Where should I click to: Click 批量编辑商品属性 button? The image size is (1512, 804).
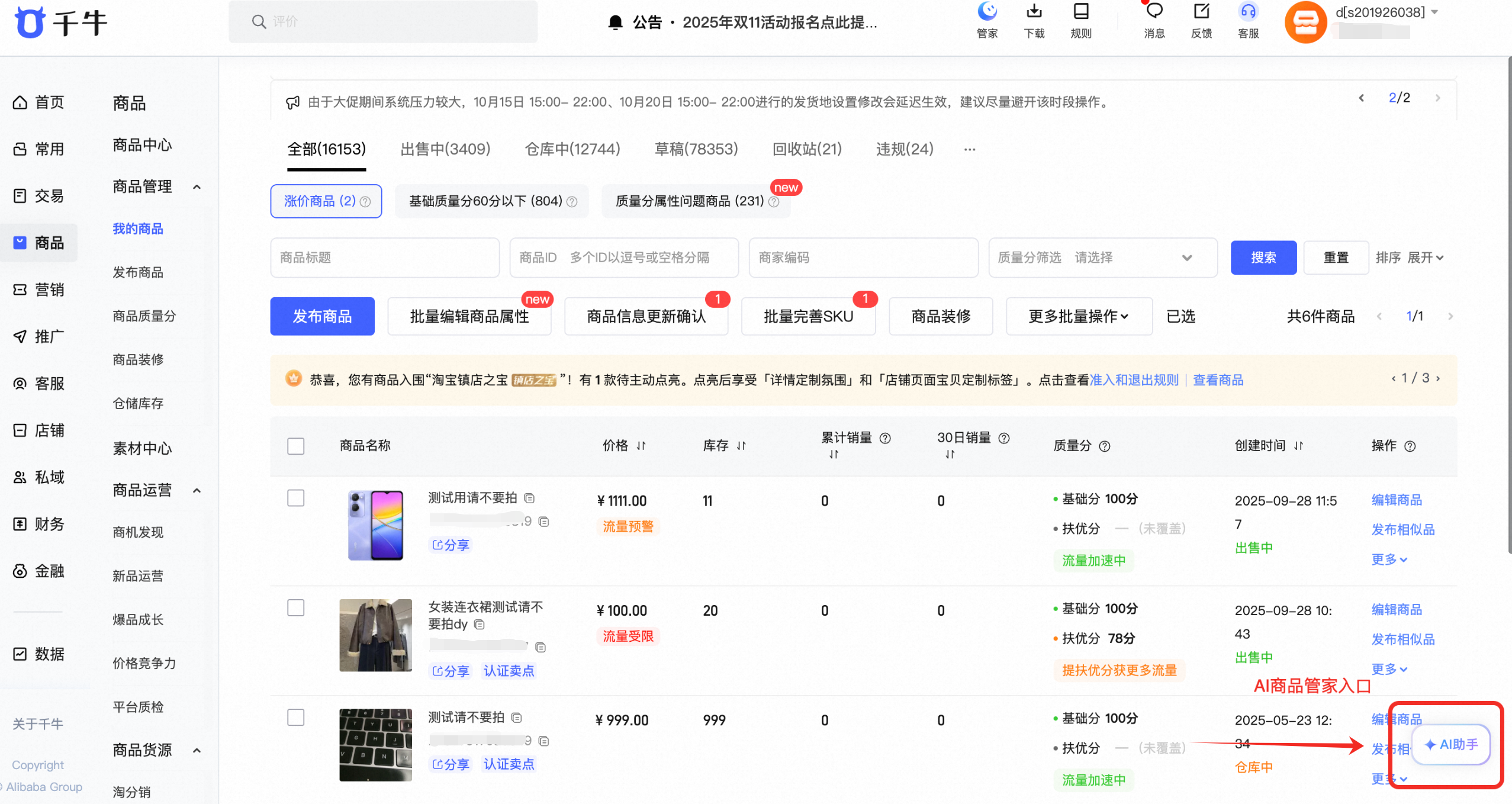[x=469, y=316]
